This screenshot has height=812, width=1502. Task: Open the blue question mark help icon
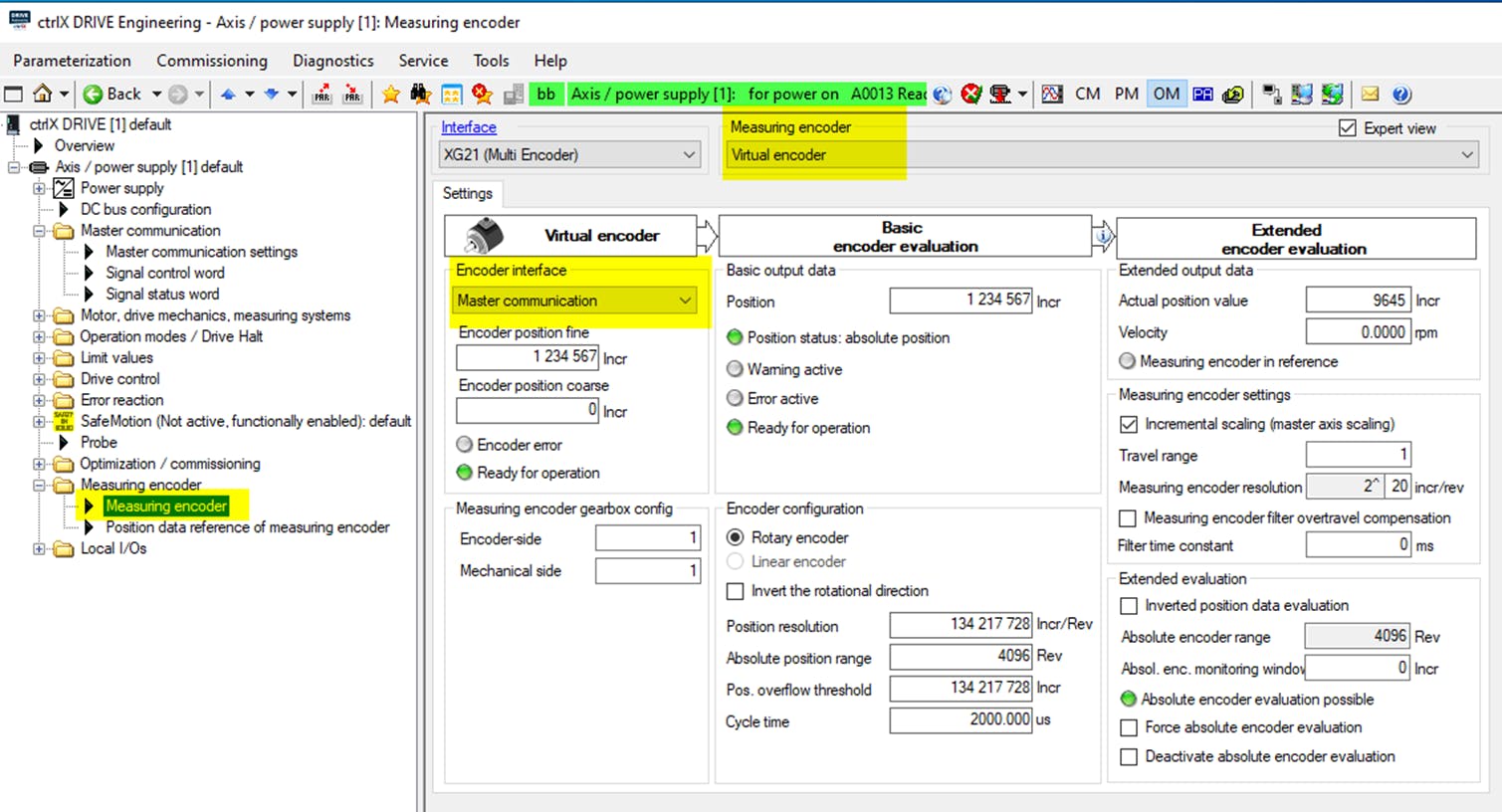1401,94
